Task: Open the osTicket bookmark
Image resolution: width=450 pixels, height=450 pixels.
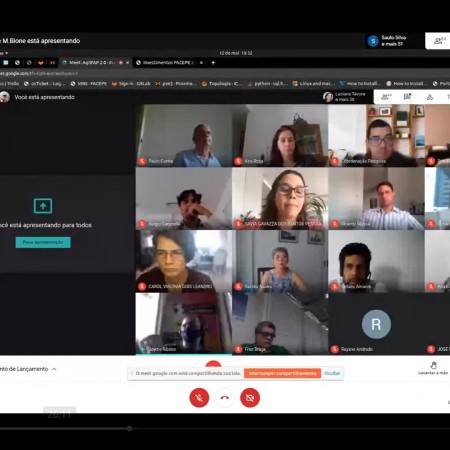Action: [x=44, y=84]
